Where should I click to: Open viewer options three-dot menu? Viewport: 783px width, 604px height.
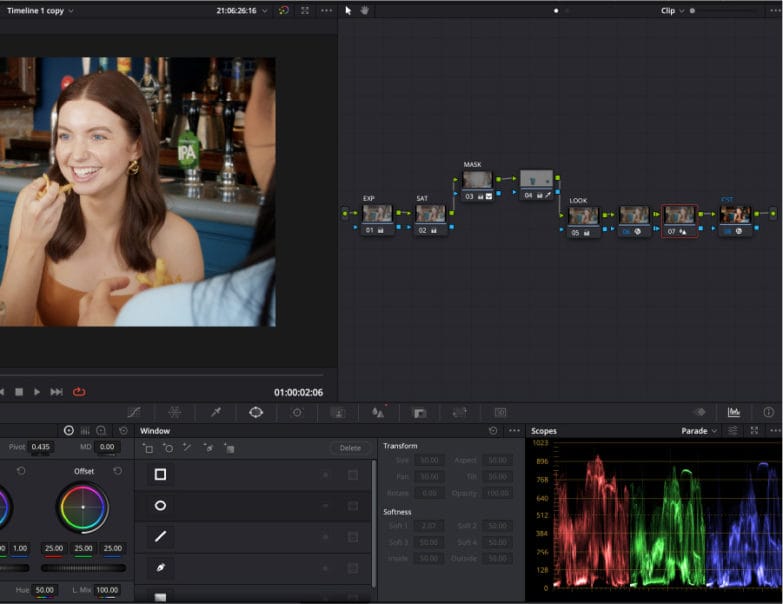327,10
